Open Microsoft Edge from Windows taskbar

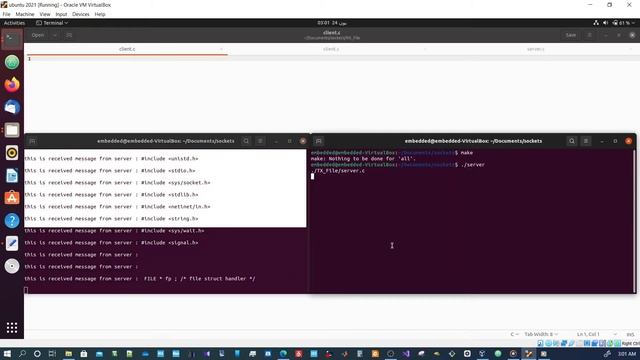(x=283, y=354)
